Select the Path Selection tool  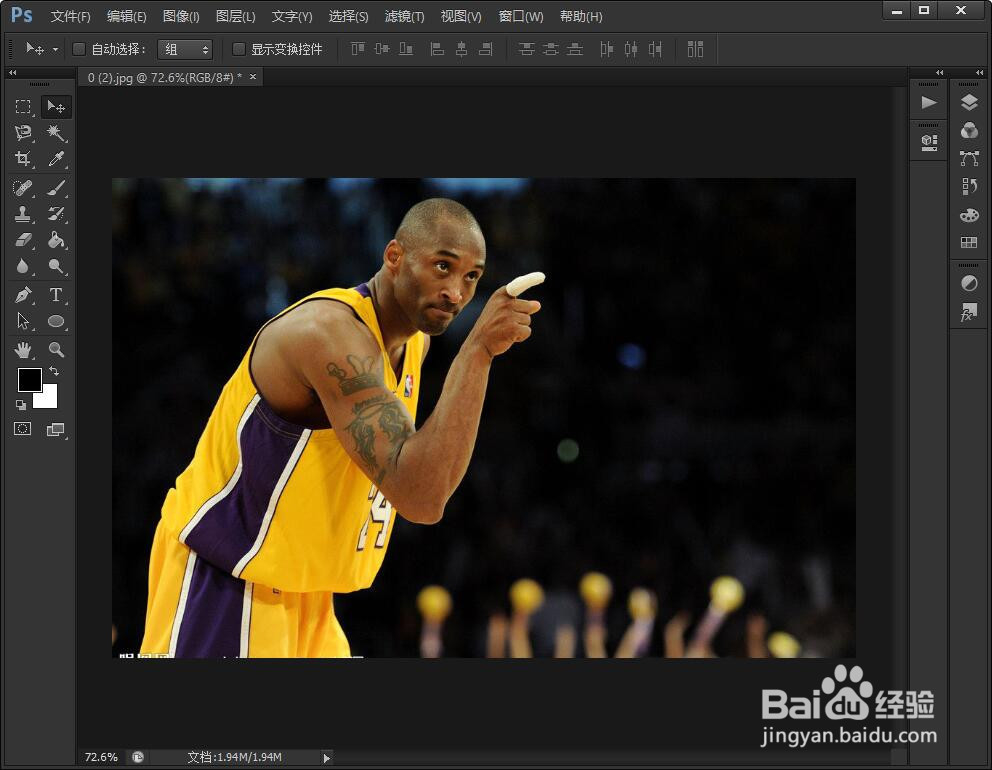tap(23, 321)
